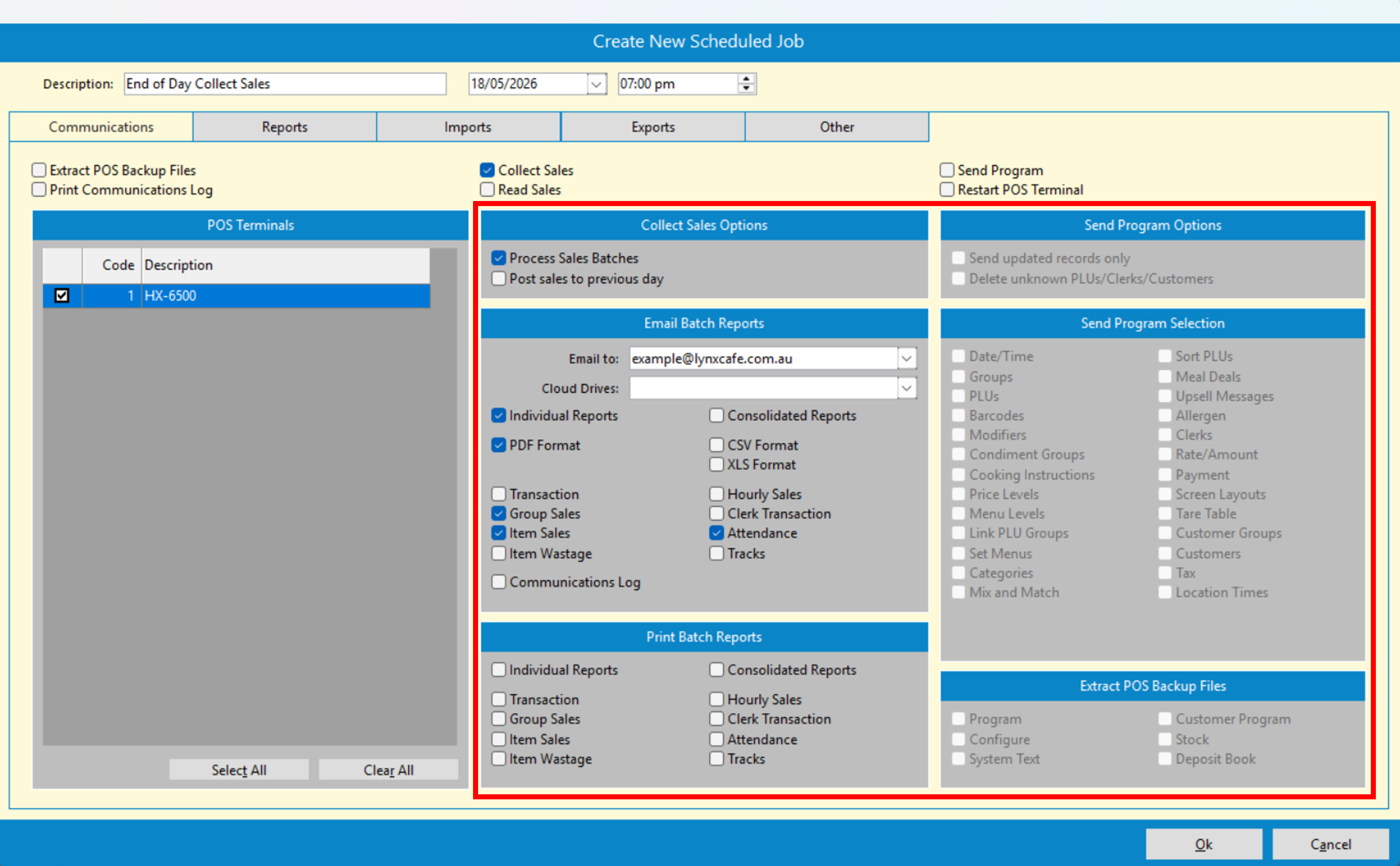The width and height of the screenshot is (1400, 866).
Task: Uncheck the Collect Sales checkbox
Action: click(487, 170)
